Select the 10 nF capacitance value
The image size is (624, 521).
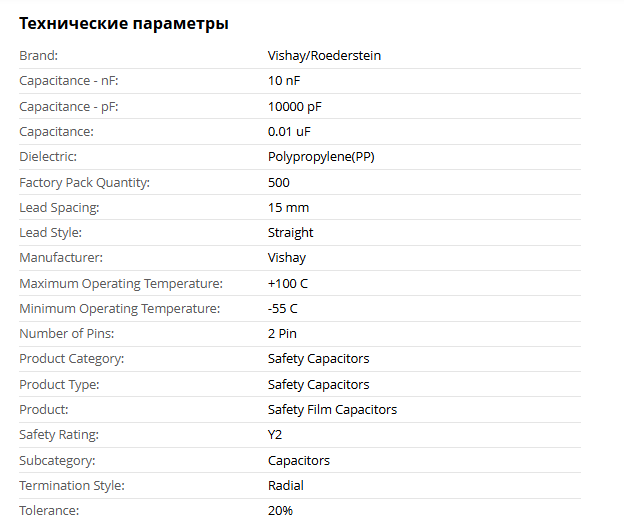point(283,81)
